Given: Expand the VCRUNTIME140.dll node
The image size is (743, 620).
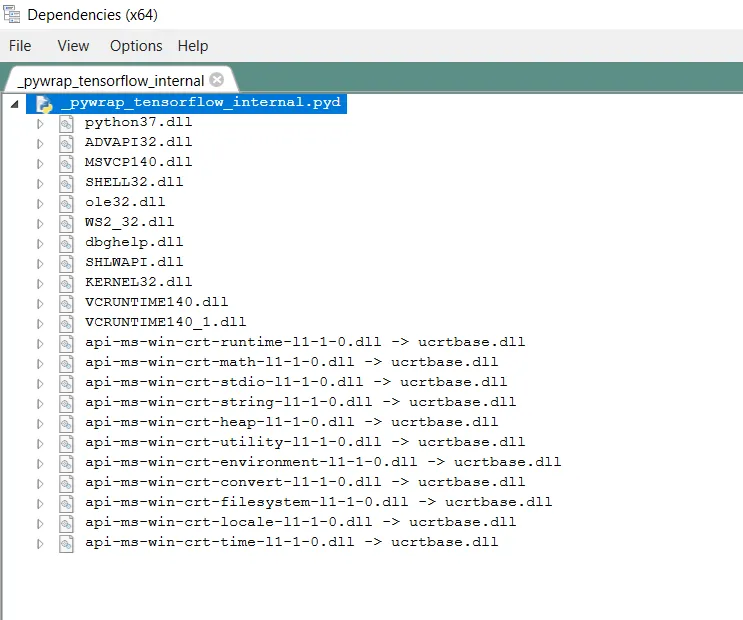Looking at the screenshot, I should (x=40, y=303).
